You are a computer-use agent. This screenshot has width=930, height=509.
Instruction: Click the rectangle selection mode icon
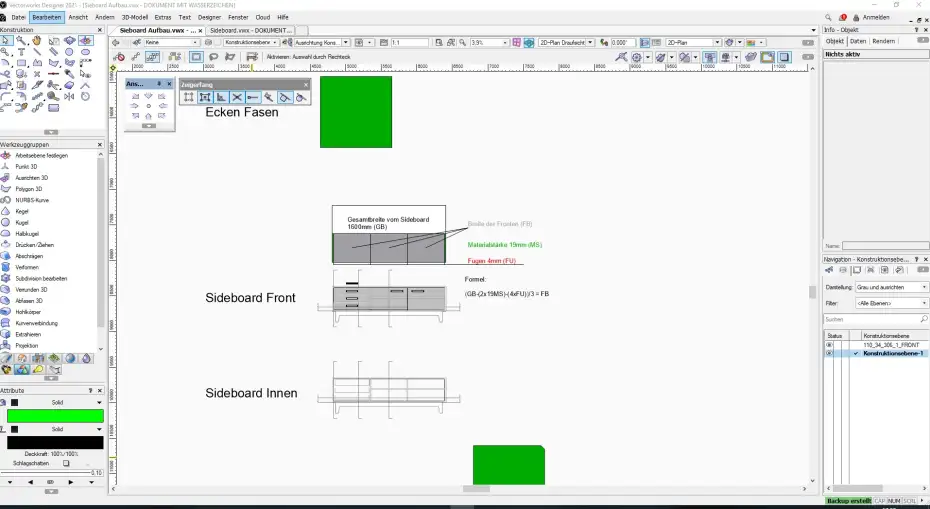tap(196, 57)
